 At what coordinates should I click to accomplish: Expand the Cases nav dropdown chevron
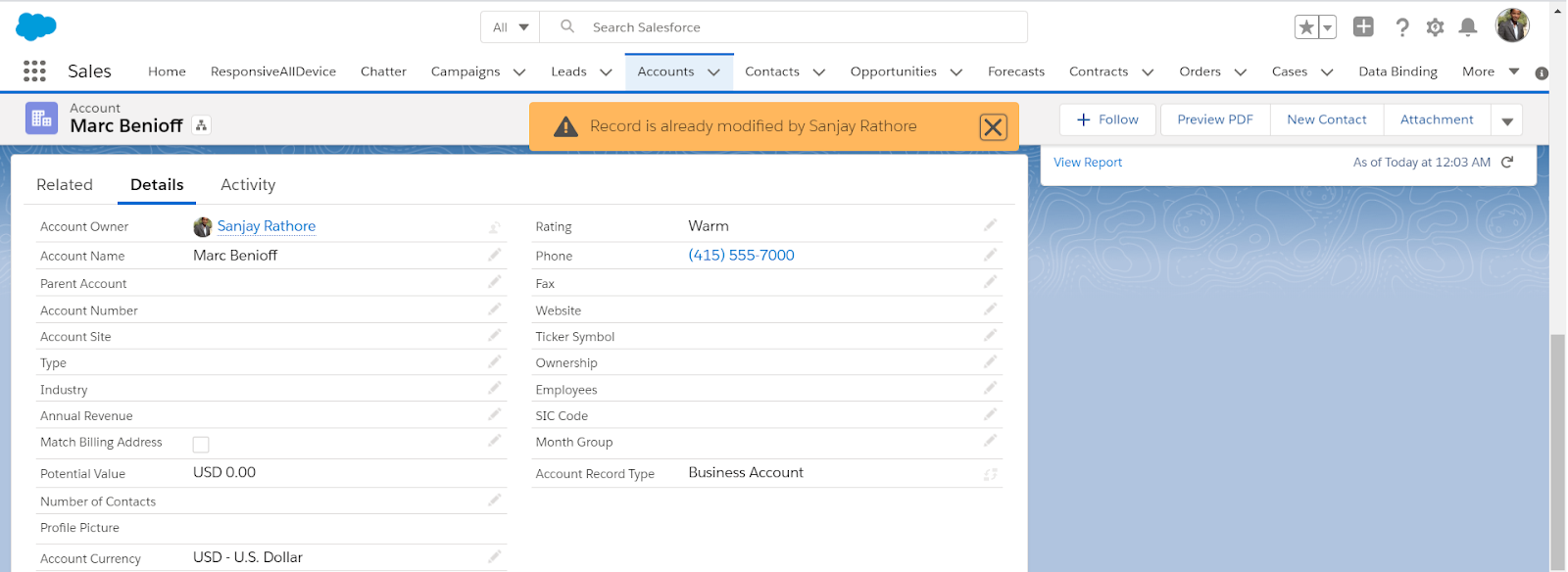[x=1327, y=71]
